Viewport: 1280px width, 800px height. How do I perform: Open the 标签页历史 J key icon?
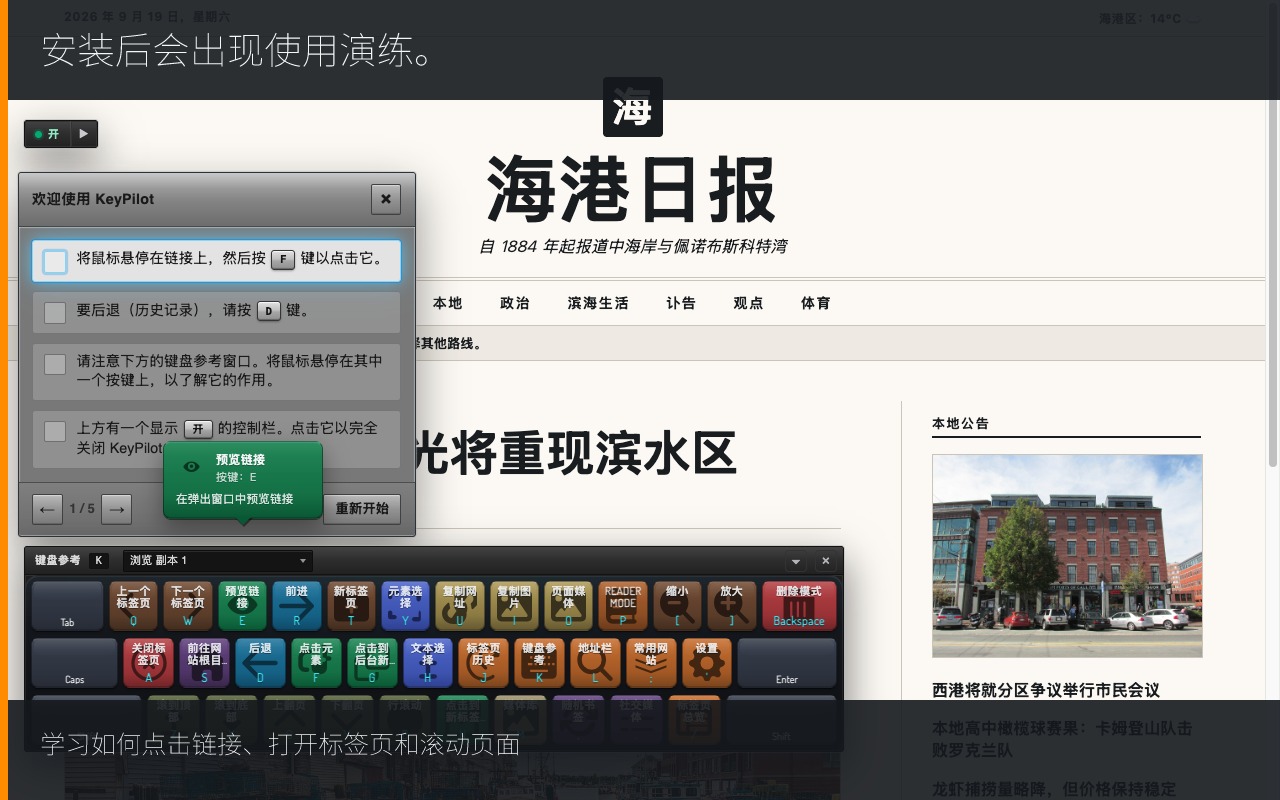click(484, 663)
